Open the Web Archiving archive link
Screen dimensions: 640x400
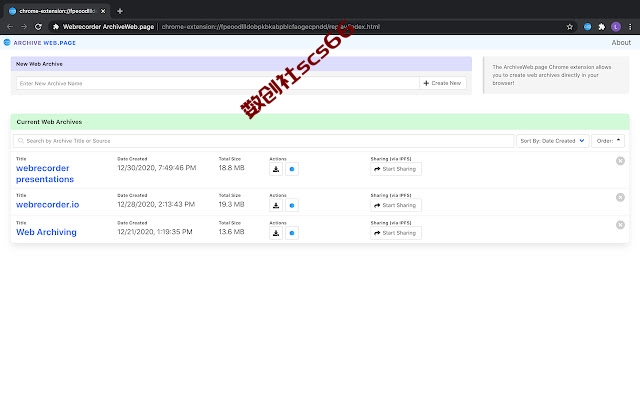point(46,232)
